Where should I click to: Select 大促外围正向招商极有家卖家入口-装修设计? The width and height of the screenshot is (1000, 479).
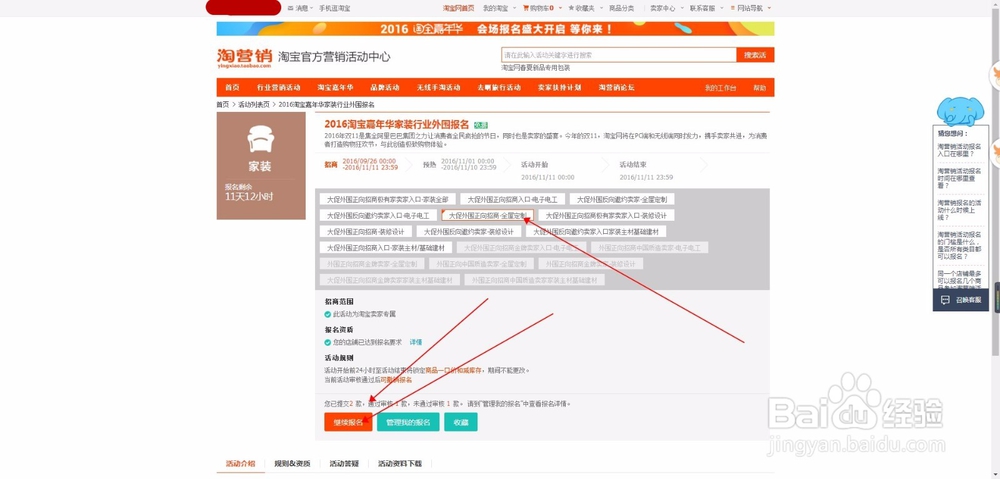coord(606,216)
